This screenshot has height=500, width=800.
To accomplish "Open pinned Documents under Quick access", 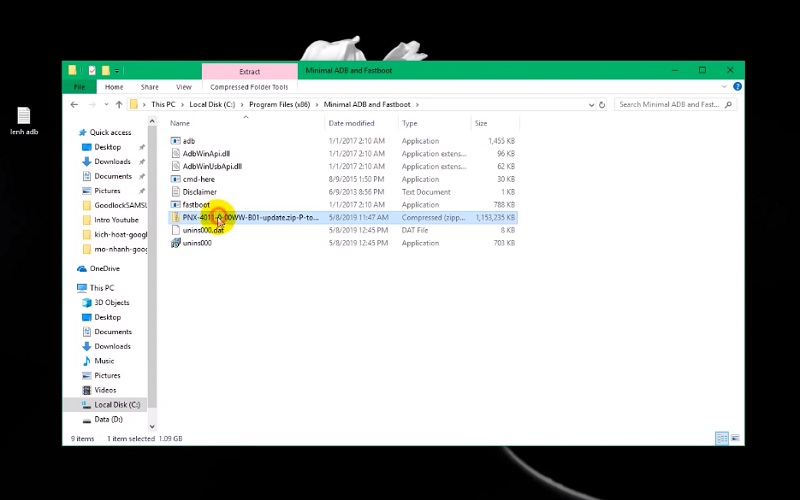I will [x=113, y=176].
